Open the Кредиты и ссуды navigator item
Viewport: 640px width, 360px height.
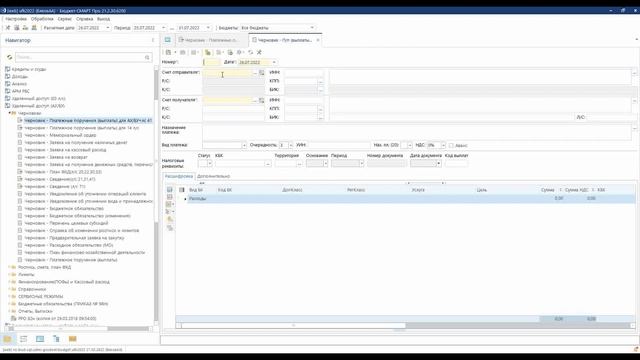[x=29, y=69]
